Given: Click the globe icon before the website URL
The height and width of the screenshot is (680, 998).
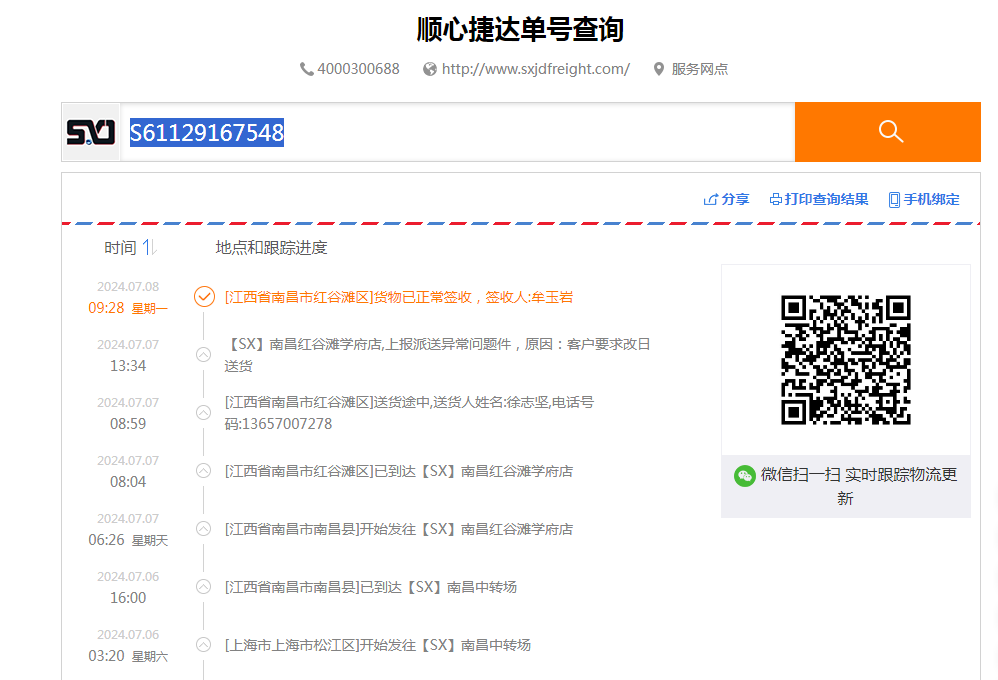Looking at the screenshot, I should [x=430, y=69].
